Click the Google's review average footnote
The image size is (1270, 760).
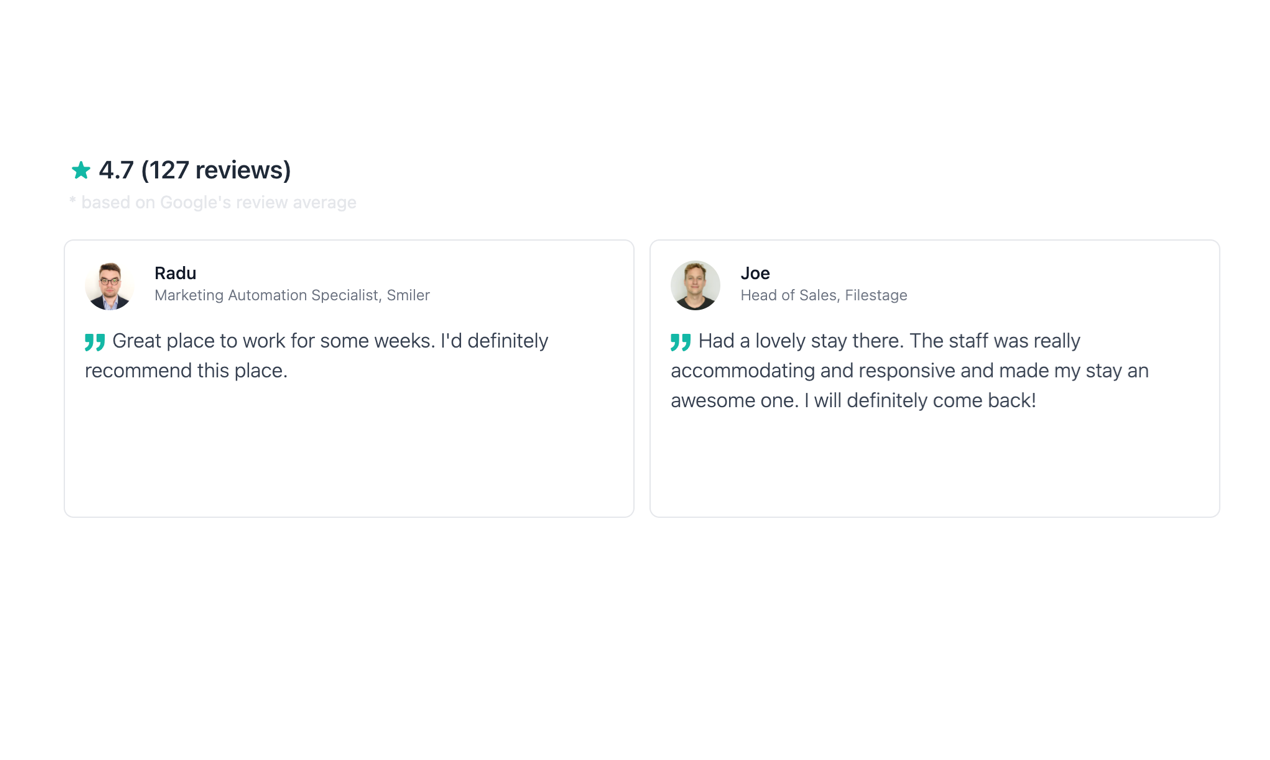(213, 202)
